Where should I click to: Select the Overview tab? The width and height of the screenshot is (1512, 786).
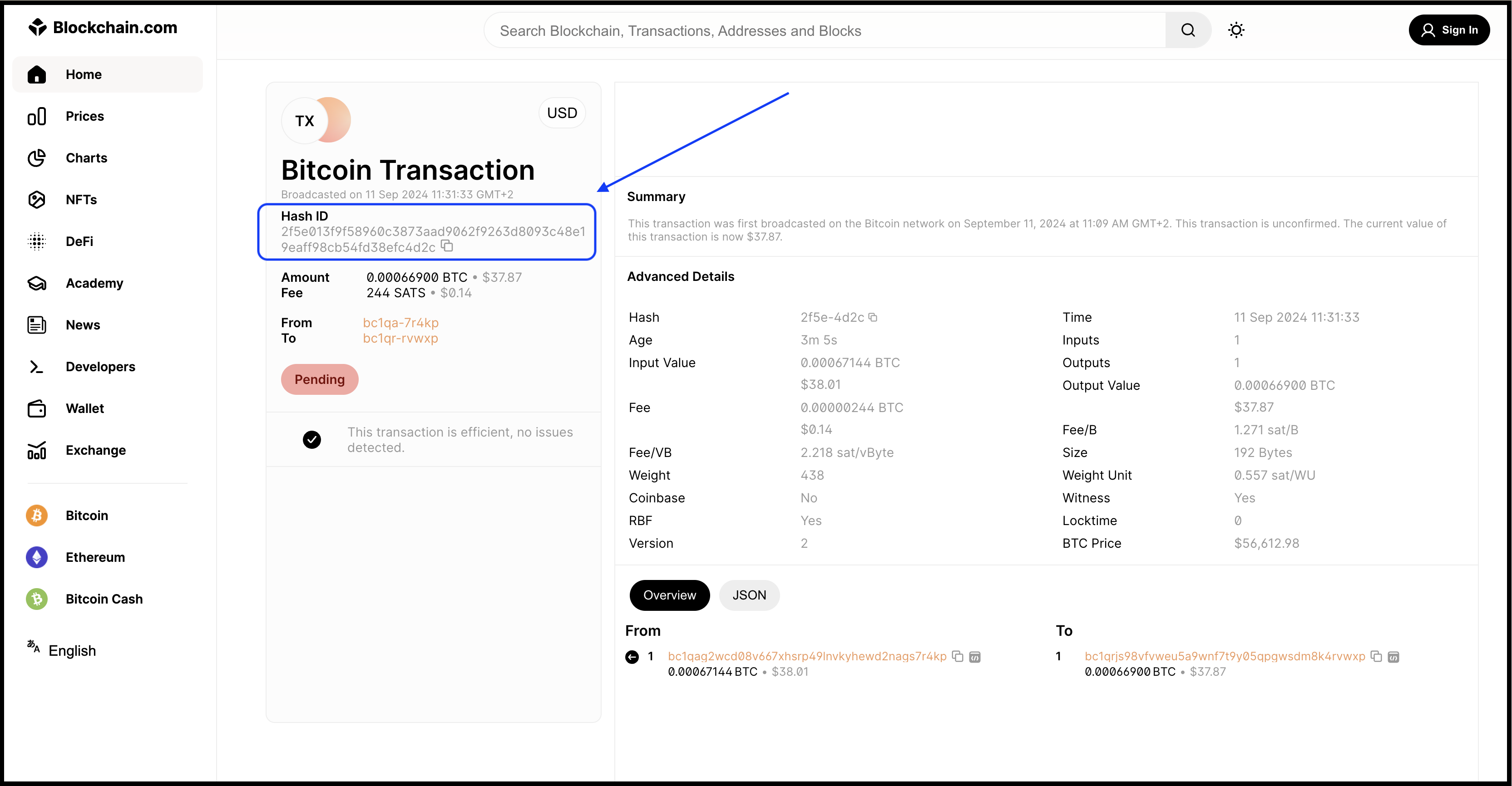point(669,595)
